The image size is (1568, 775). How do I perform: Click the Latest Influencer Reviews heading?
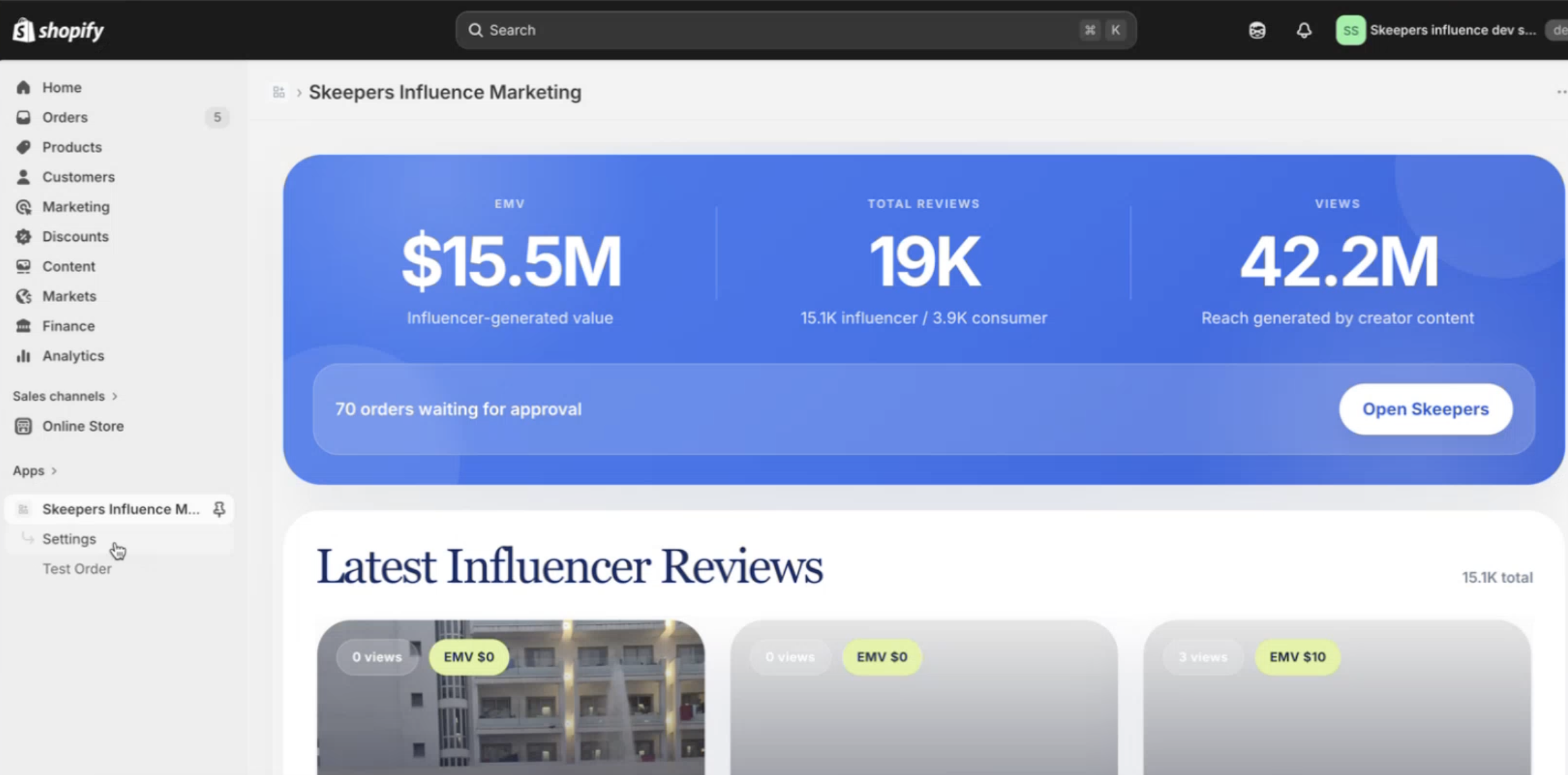[570, 566]
